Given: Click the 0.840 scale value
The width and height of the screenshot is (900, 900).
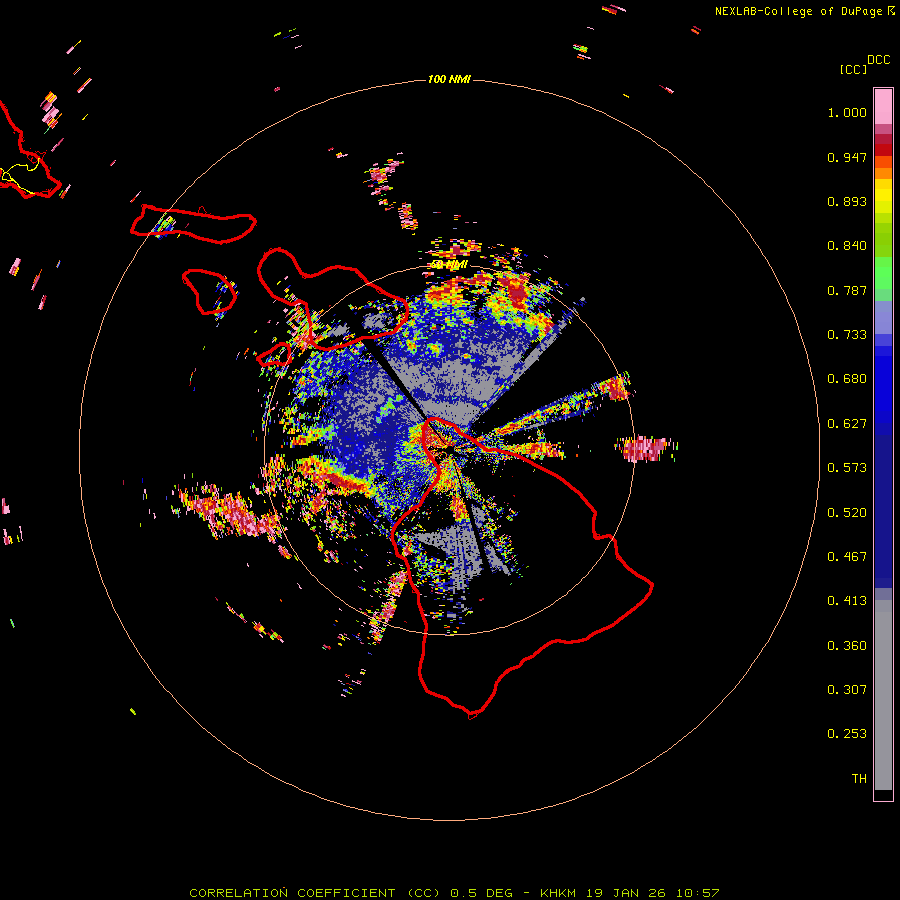Looking at the screenshot, I should (x=847, y=246).
